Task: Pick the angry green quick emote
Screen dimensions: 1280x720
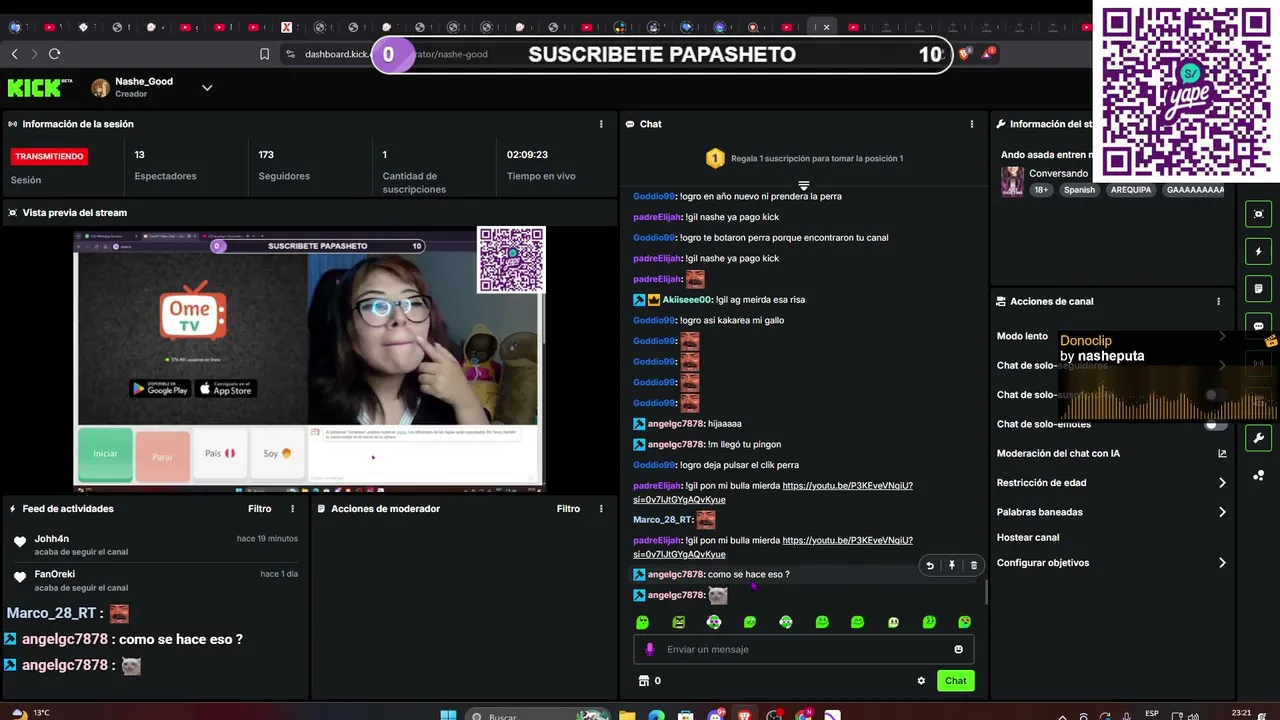Action: (x=678, y=622)
